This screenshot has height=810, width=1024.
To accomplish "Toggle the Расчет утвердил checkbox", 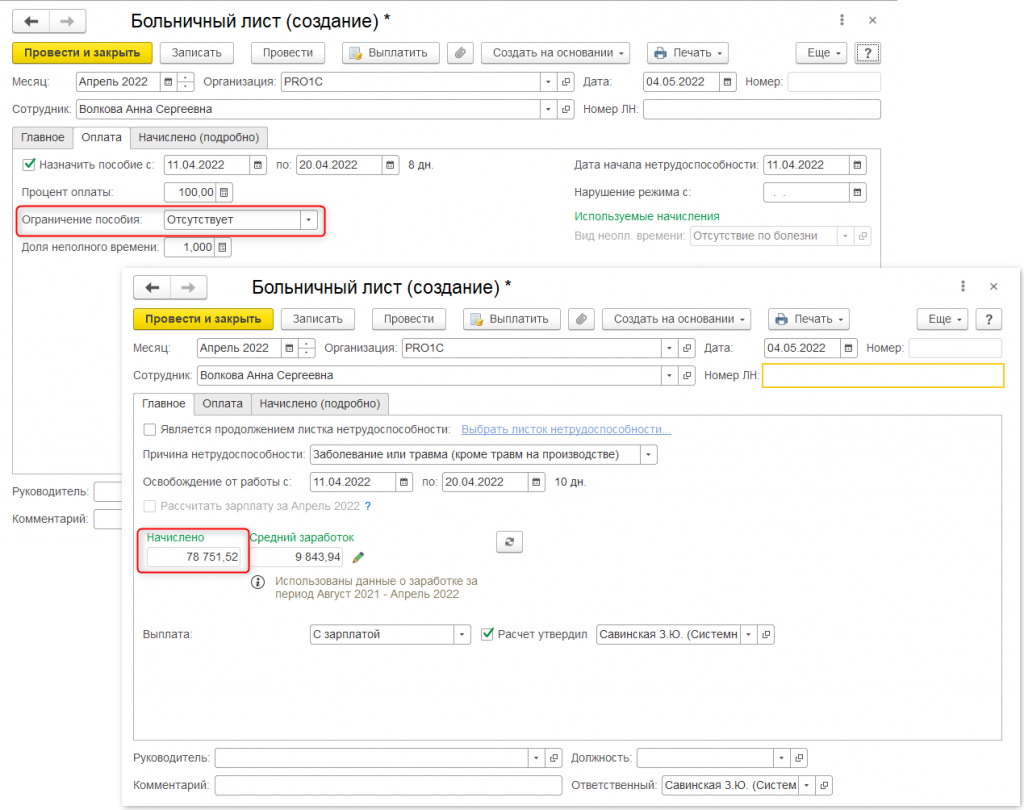I will point(488,634).
